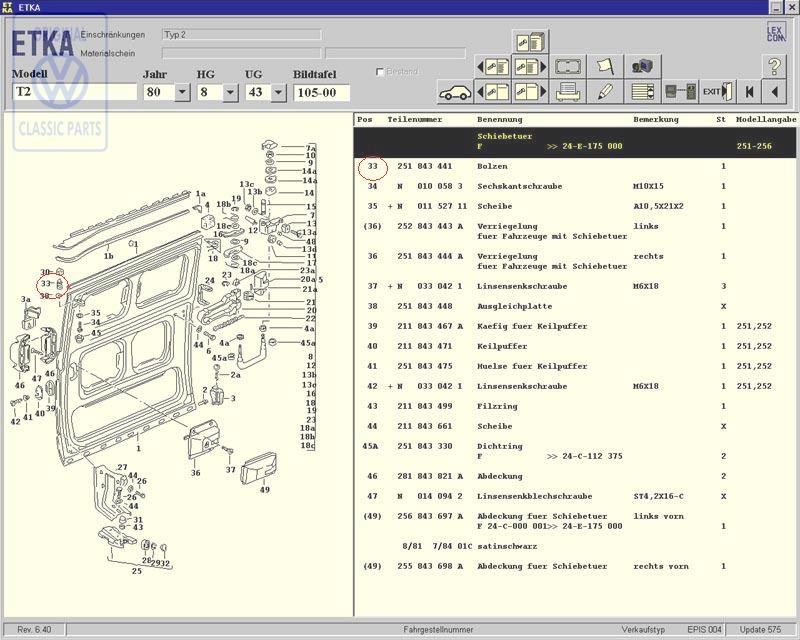Click the Bildtafel field showing 105-00
The height and width of the screenshot is (640, 800).
pos(321,92)
